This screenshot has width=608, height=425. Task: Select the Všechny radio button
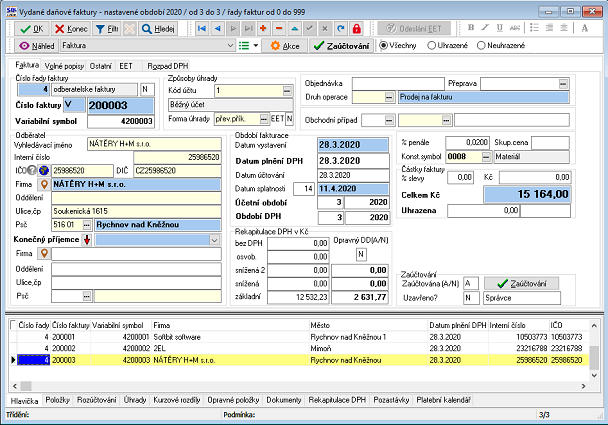click(383, 45)
